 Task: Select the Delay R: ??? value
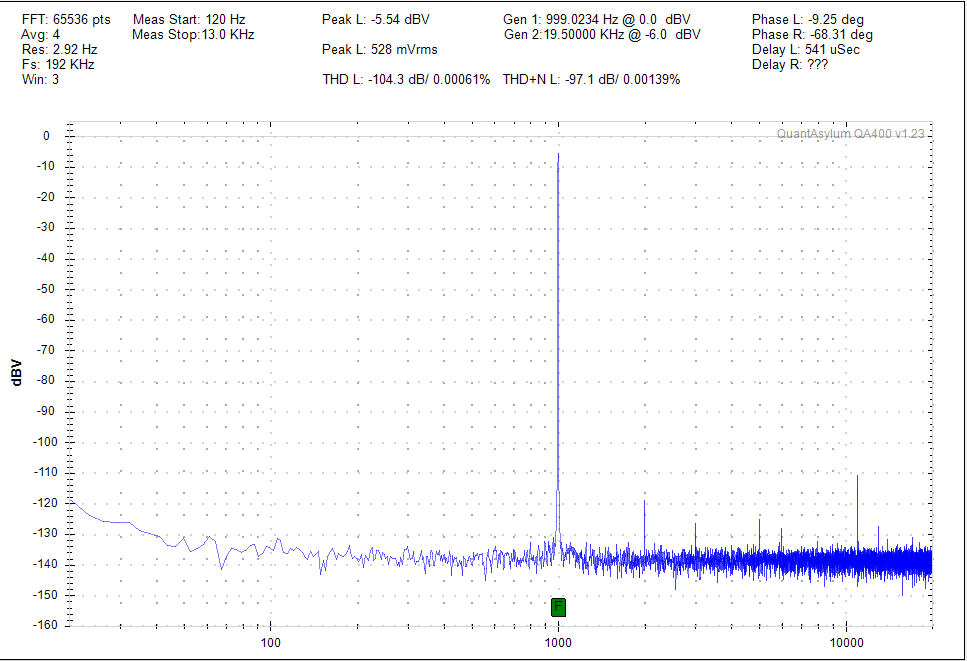(790, 64)
